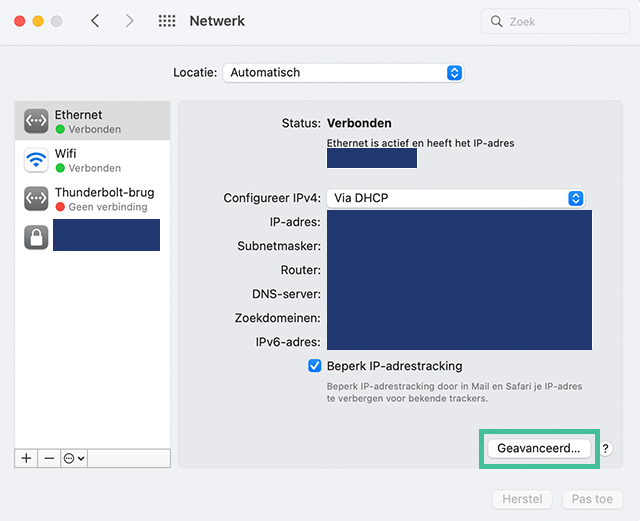Click the Router label
The height and width of the screenshot is (521, 640).
pos(301,270)
